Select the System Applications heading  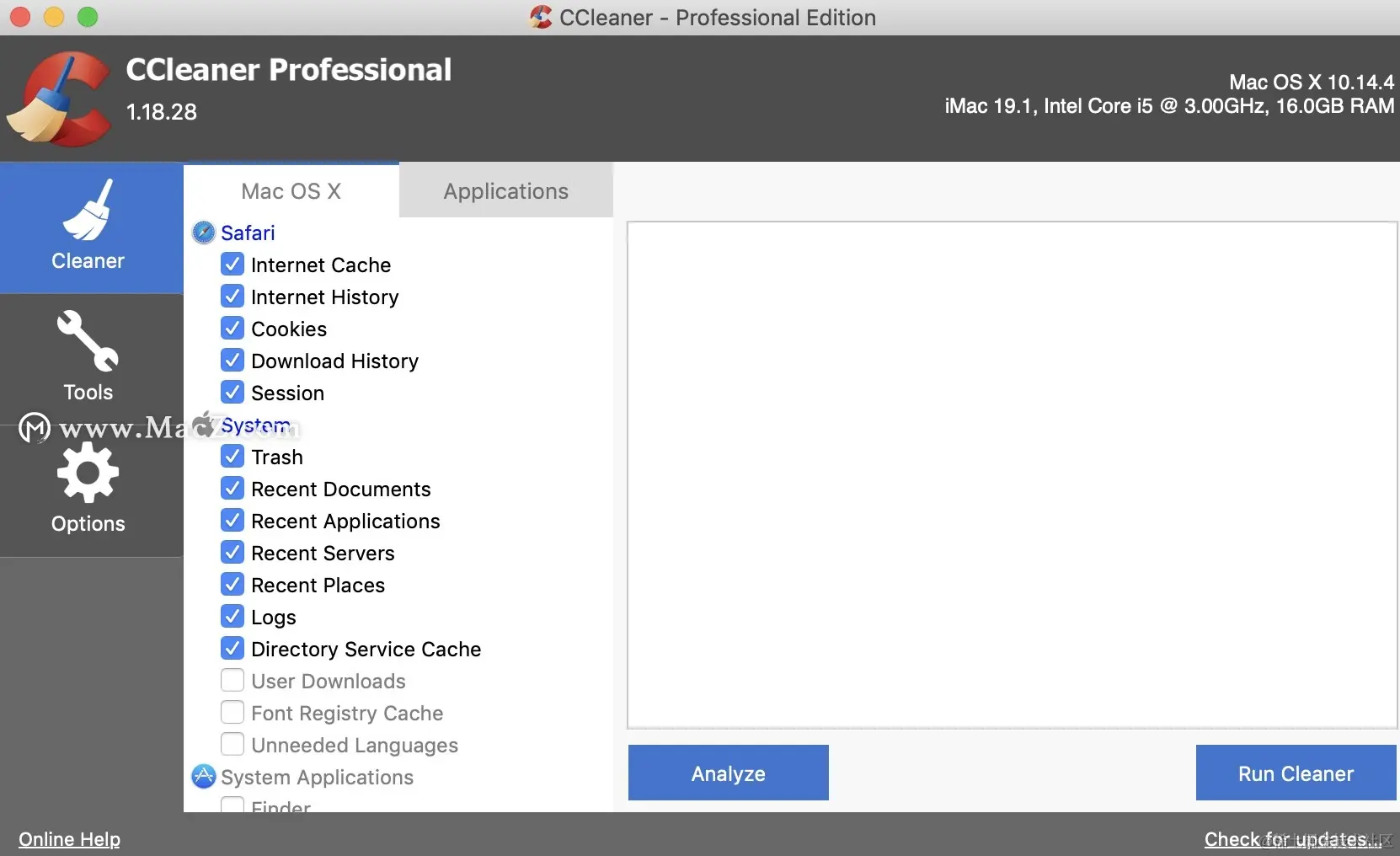317,778
